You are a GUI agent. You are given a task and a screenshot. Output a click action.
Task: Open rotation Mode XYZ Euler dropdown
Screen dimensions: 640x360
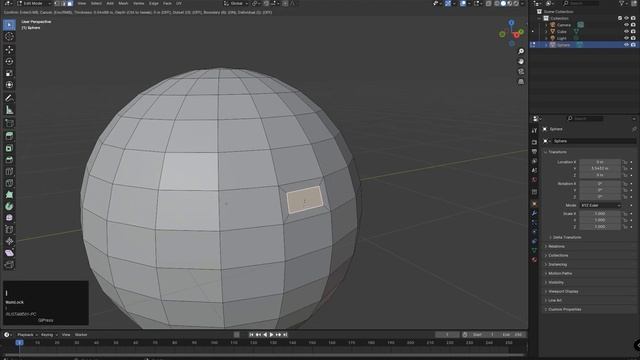pyautogui.click(x=600, y=205)
